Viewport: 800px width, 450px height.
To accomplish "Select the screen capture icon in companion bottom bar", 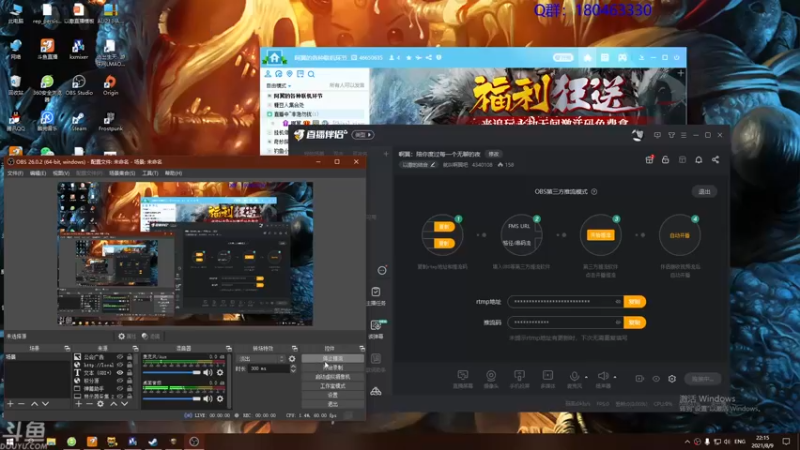I will 463,376.
